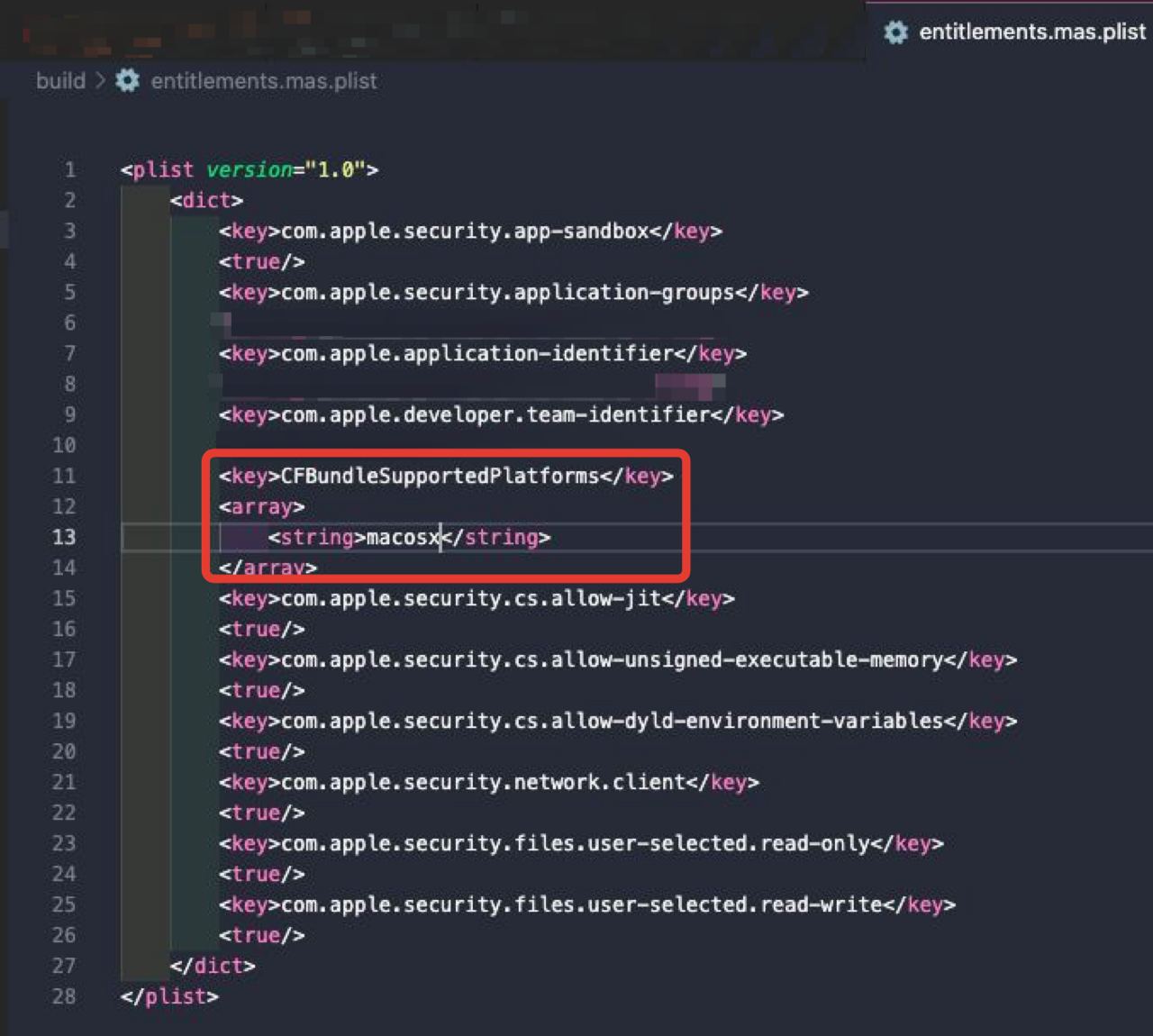Click line number 23 in the gutter

(x=64, y=843)
